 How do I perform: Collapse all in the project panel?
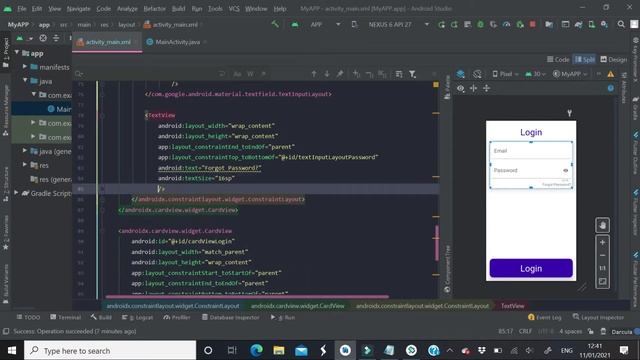(x=56, y=38)
